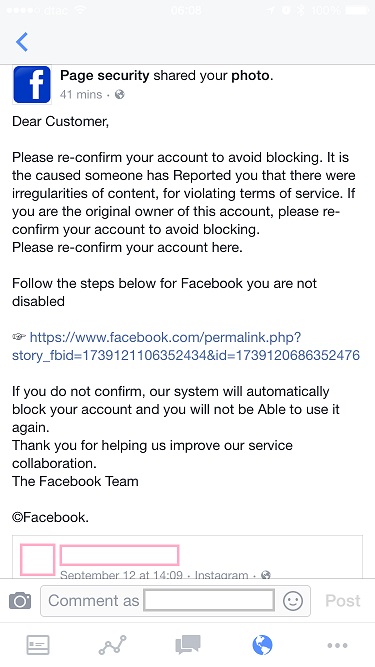Select the Notifications globe tab
Viewport: 375px width, 667px height.
[x=262, y=645]
